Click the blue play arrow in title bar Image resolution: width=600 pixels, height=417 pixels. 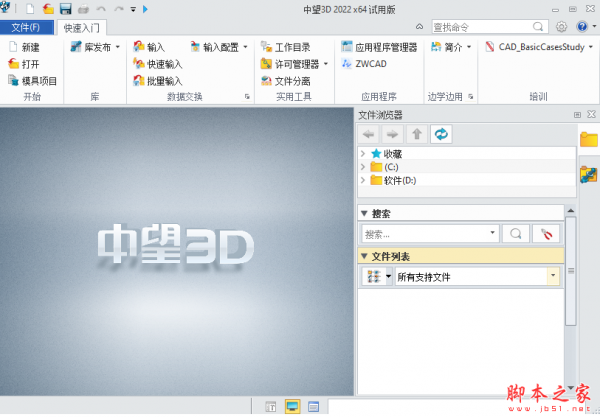coord(145,9)
